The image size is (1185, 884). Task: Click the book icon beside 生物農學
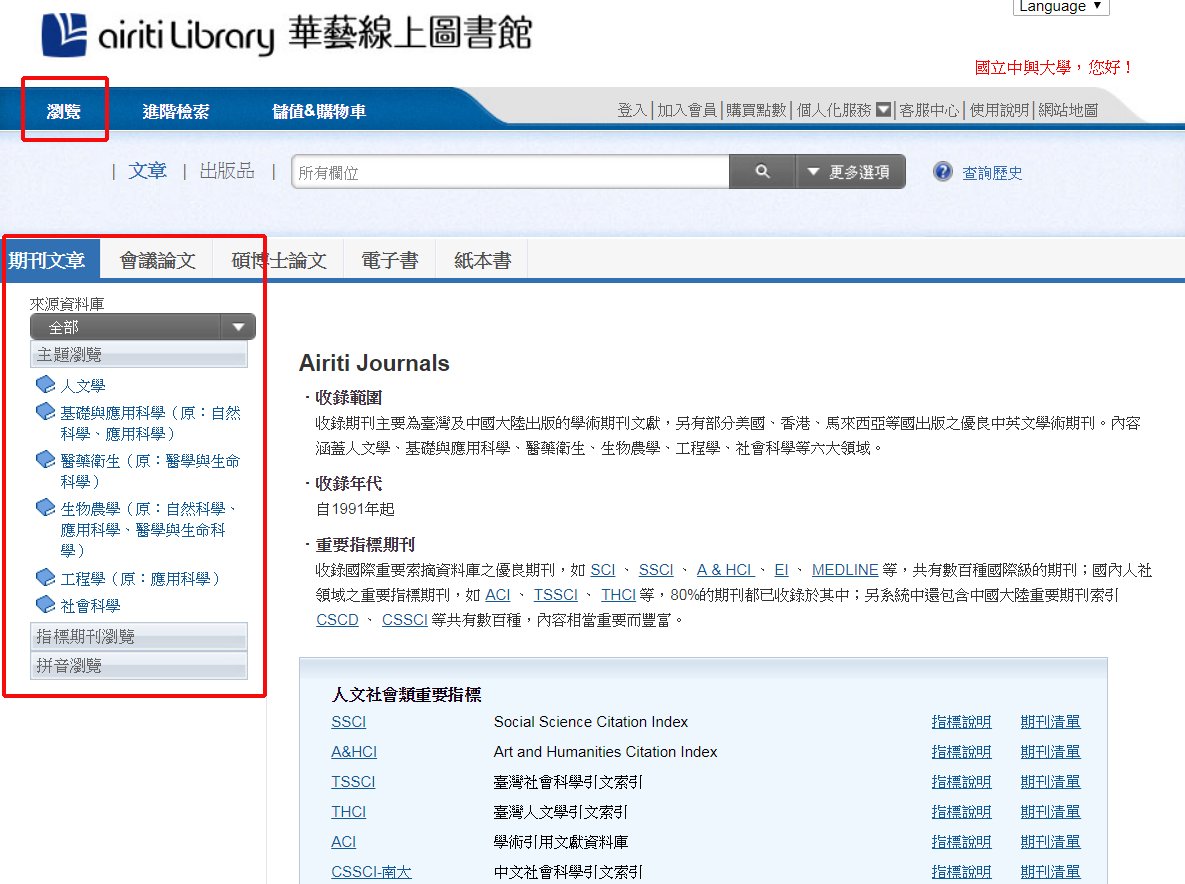(x=45, y=507)
